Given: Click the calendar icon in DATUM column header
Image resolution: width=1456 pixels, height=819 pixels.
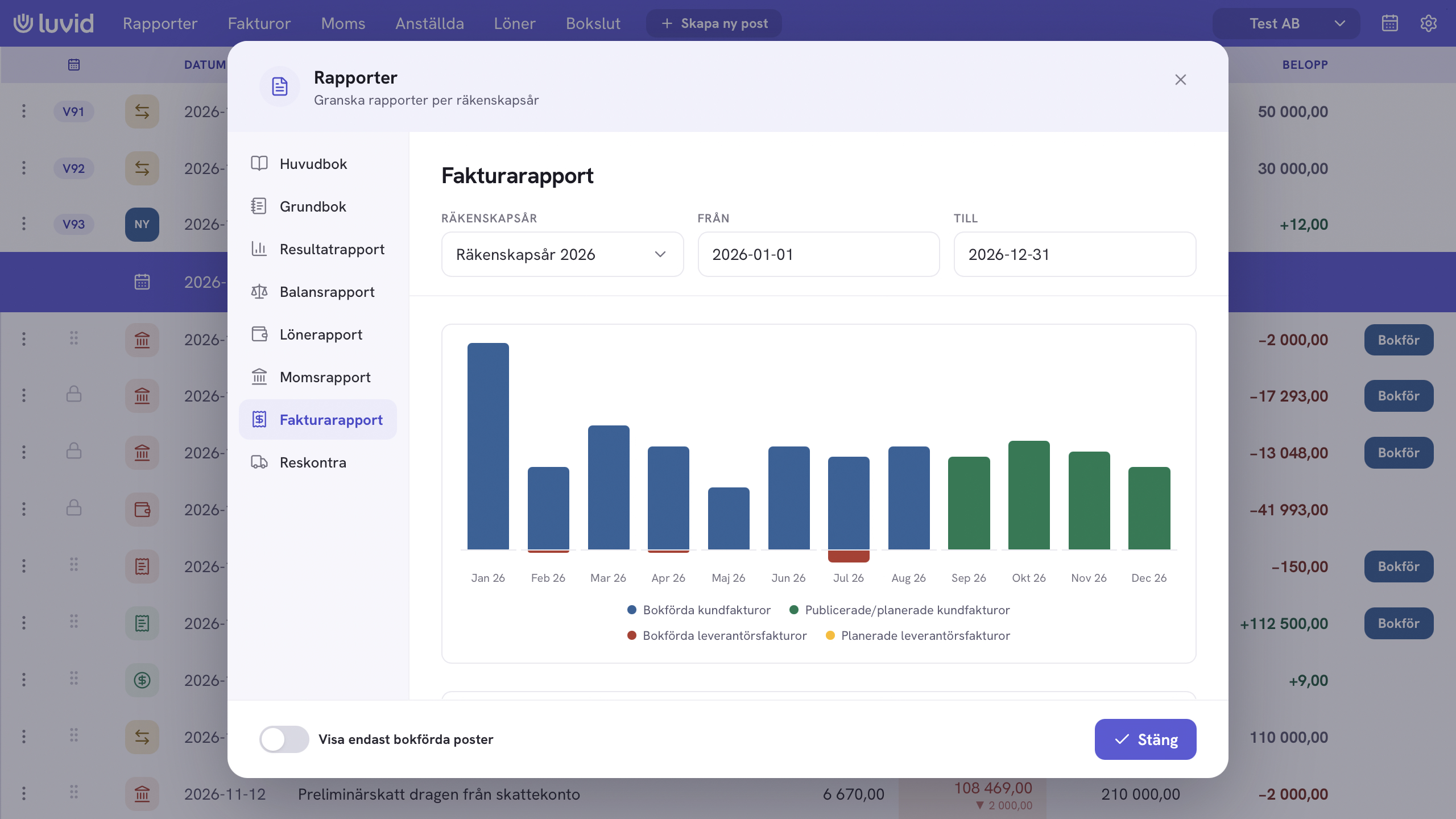Looking at the screenshot, I should pos(74,65).
